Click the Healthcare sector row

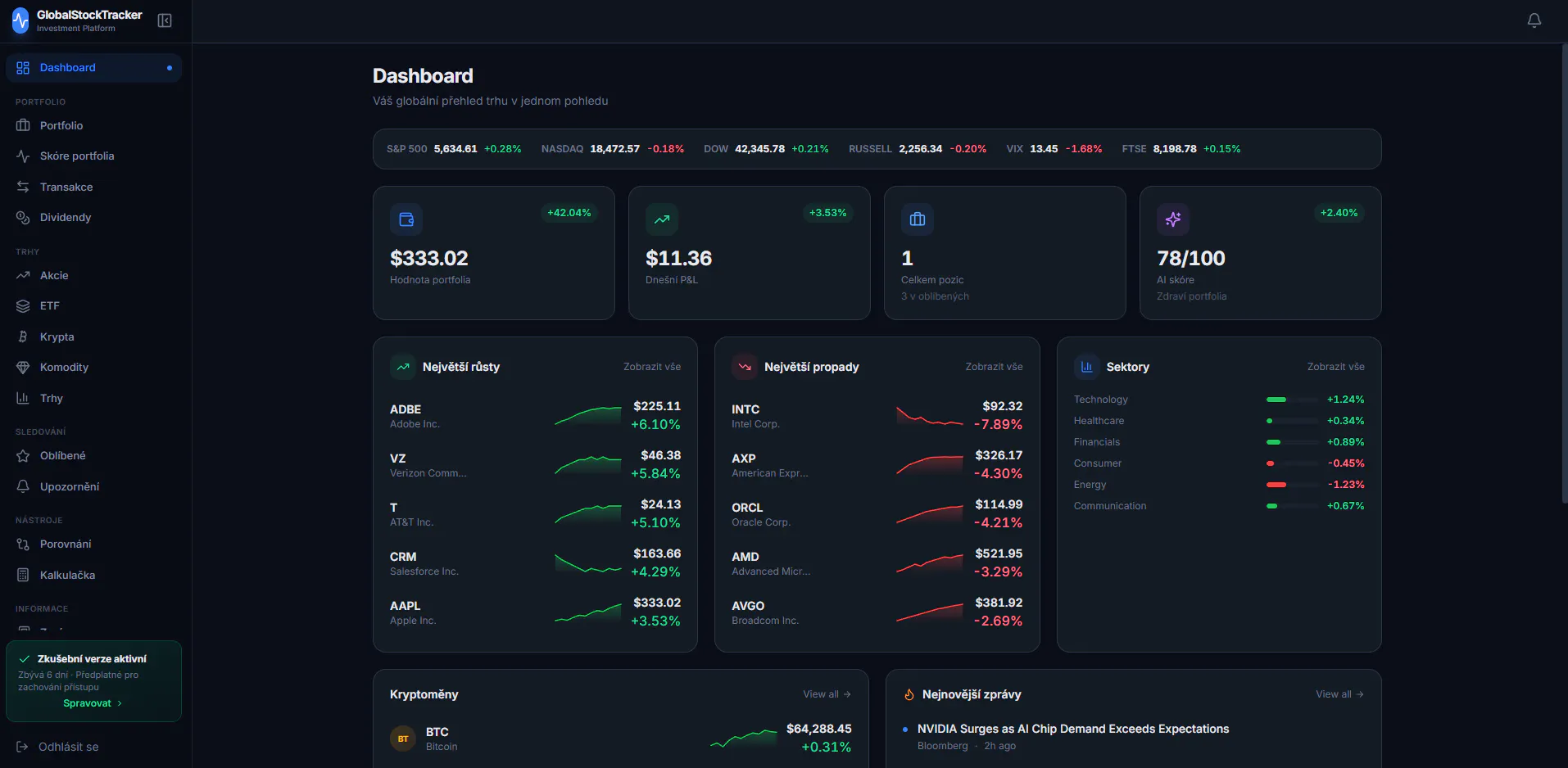tap(1219, 421)
